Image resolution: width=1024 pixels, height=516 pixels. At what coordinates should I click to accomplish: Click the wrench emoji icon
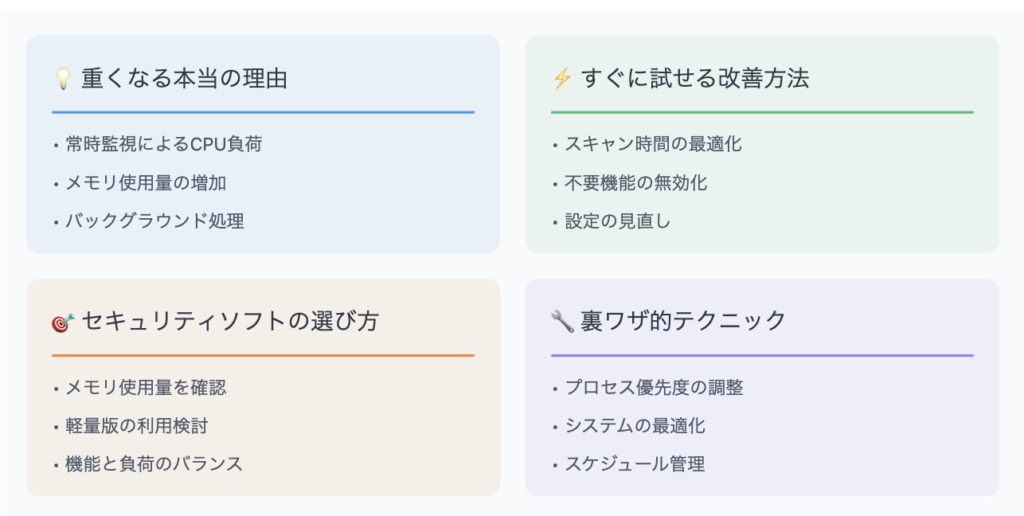[562, 321]
